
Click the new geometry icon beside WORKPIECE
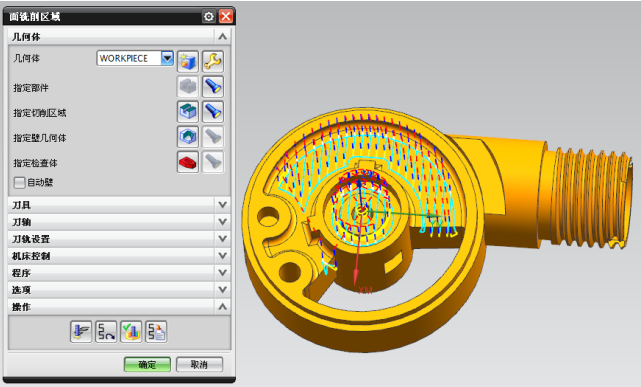(x=188, y=62)
